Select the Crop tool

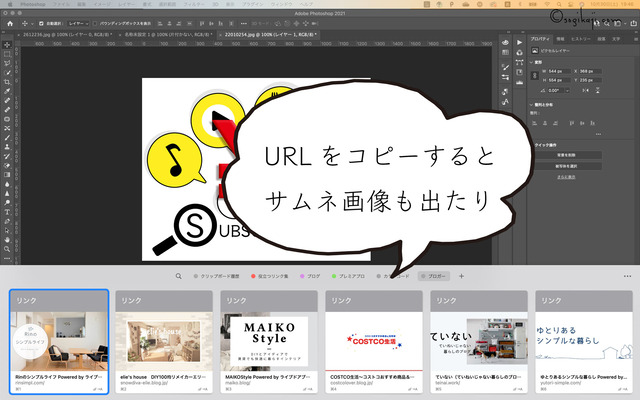pyautogui.click(x=7, y=82)
